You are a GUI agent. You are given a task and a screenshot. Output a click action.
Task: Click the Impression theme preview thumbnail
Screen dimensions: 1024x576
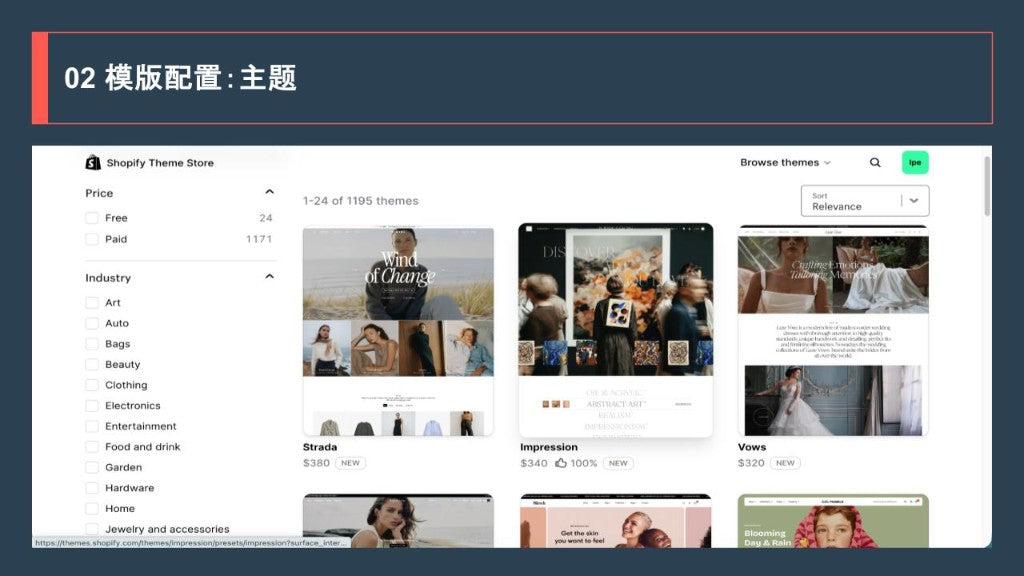(616, 330)
